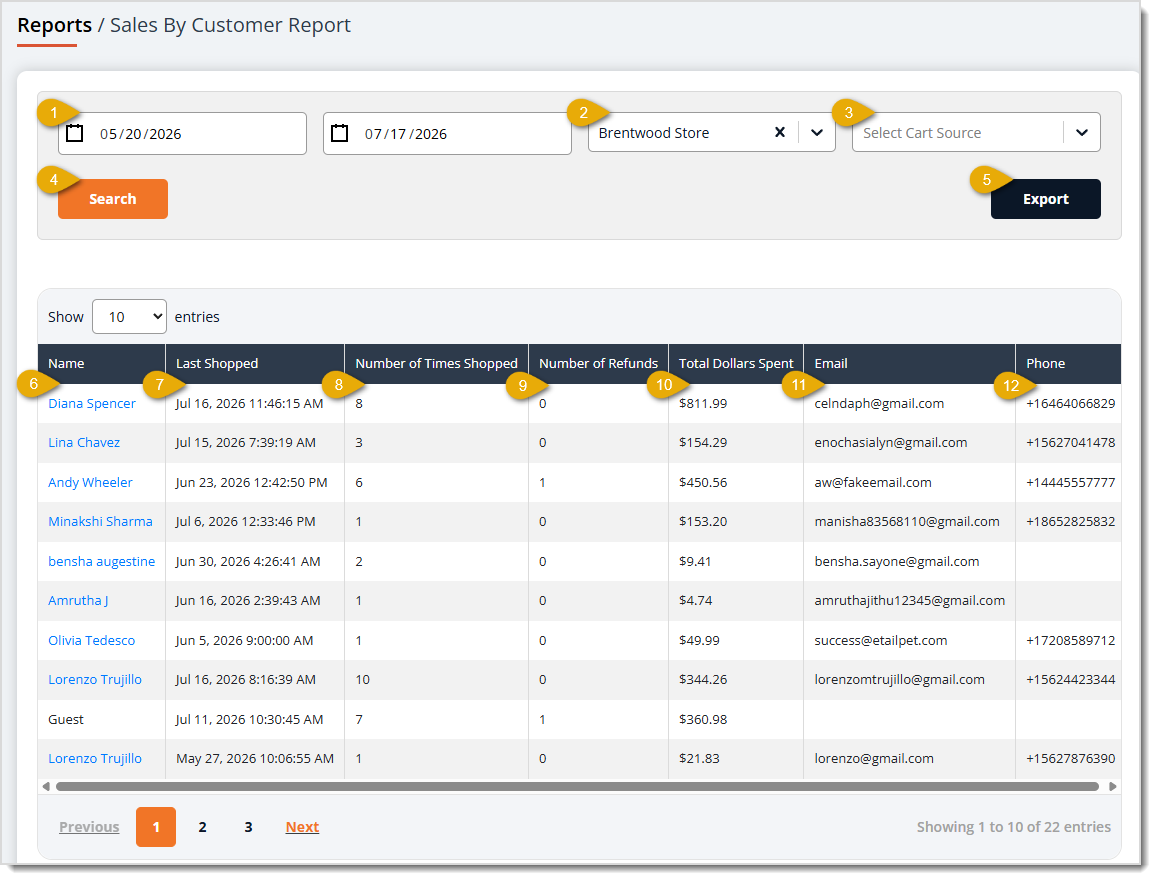Expand the Brentwood Store dropdown arrow
Image resolution: width=1156 pixels, height=880 pixels.
[x=817, y=133]
